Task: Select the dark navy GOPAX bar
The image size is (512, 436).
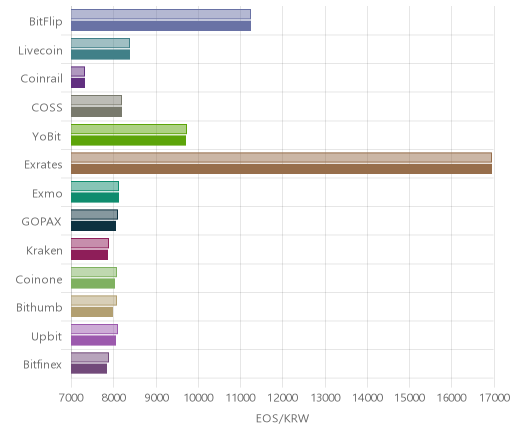Action: pos(93,226)
